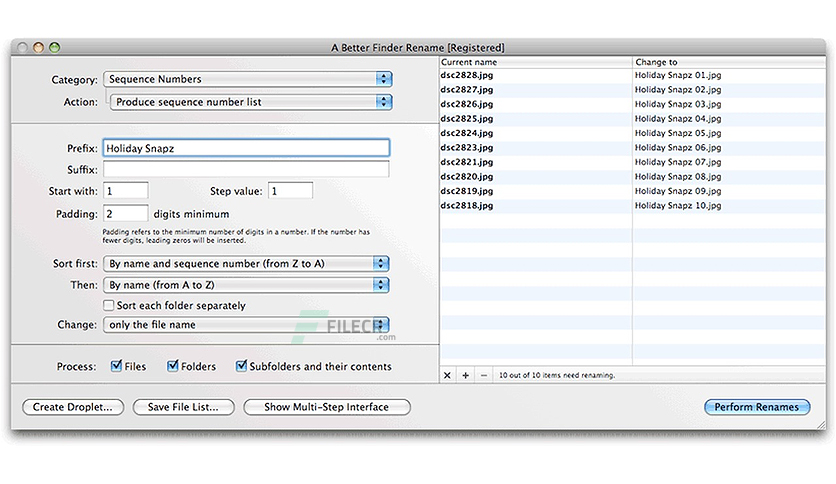Select file dsc2823.jpg
This screenshot has width=836, height=484.
pyautogui.click(x=467, y=147)
